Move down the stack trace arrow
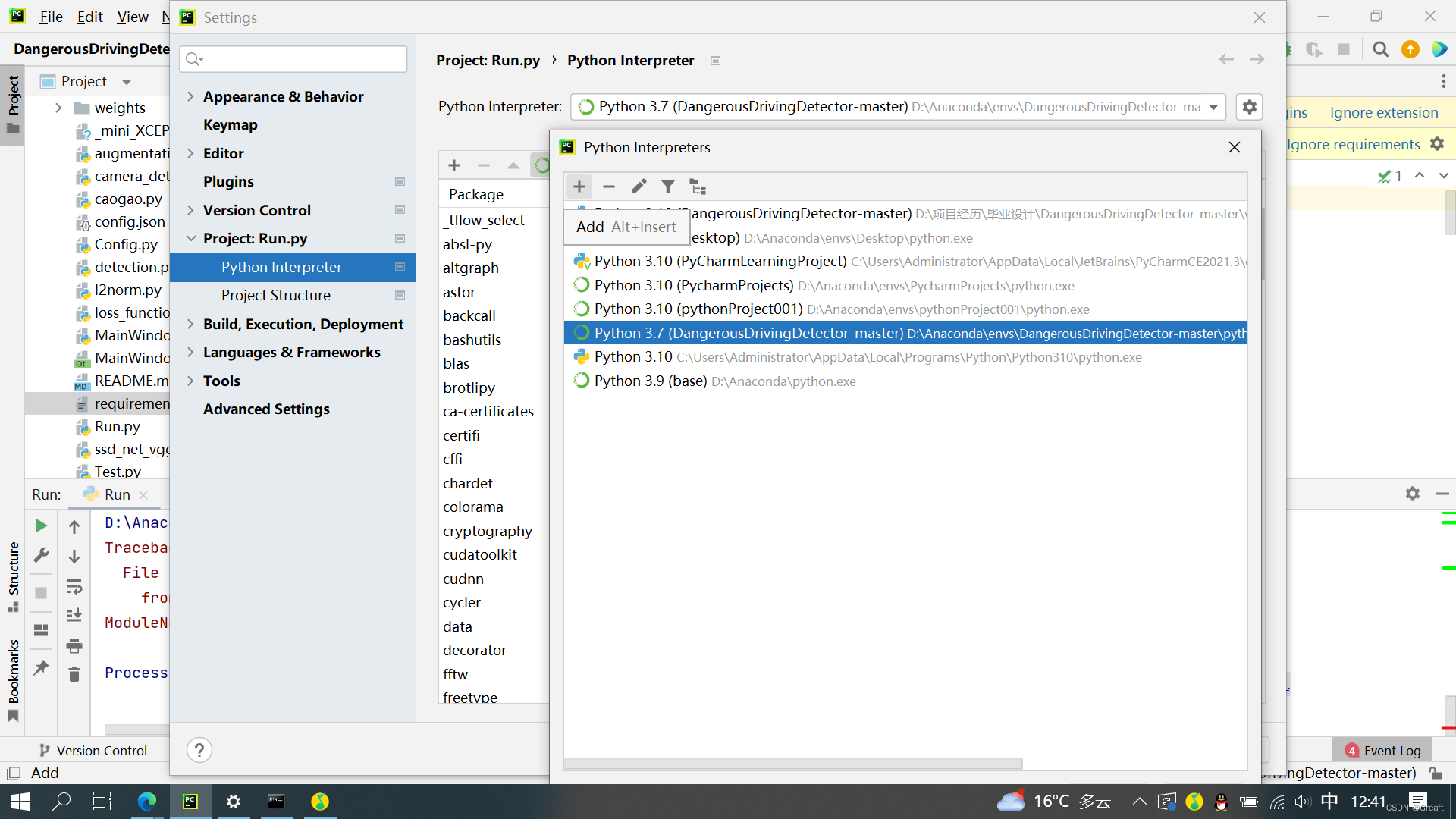Viewport: 1456px width, 819px height. coord(74,557)
